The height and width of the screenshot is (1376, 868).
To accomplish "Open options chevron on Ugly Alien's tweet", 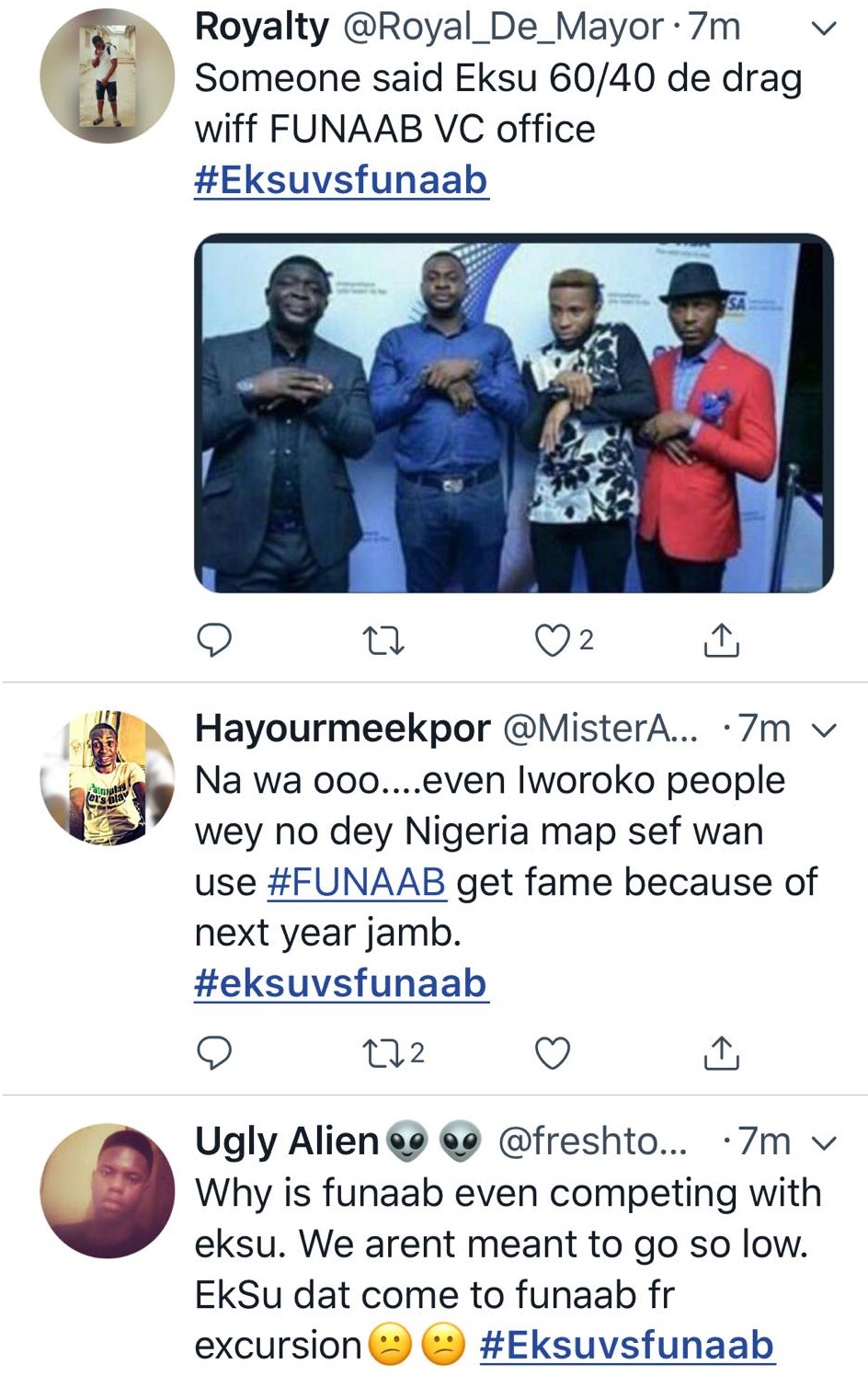I will 824,1143.
